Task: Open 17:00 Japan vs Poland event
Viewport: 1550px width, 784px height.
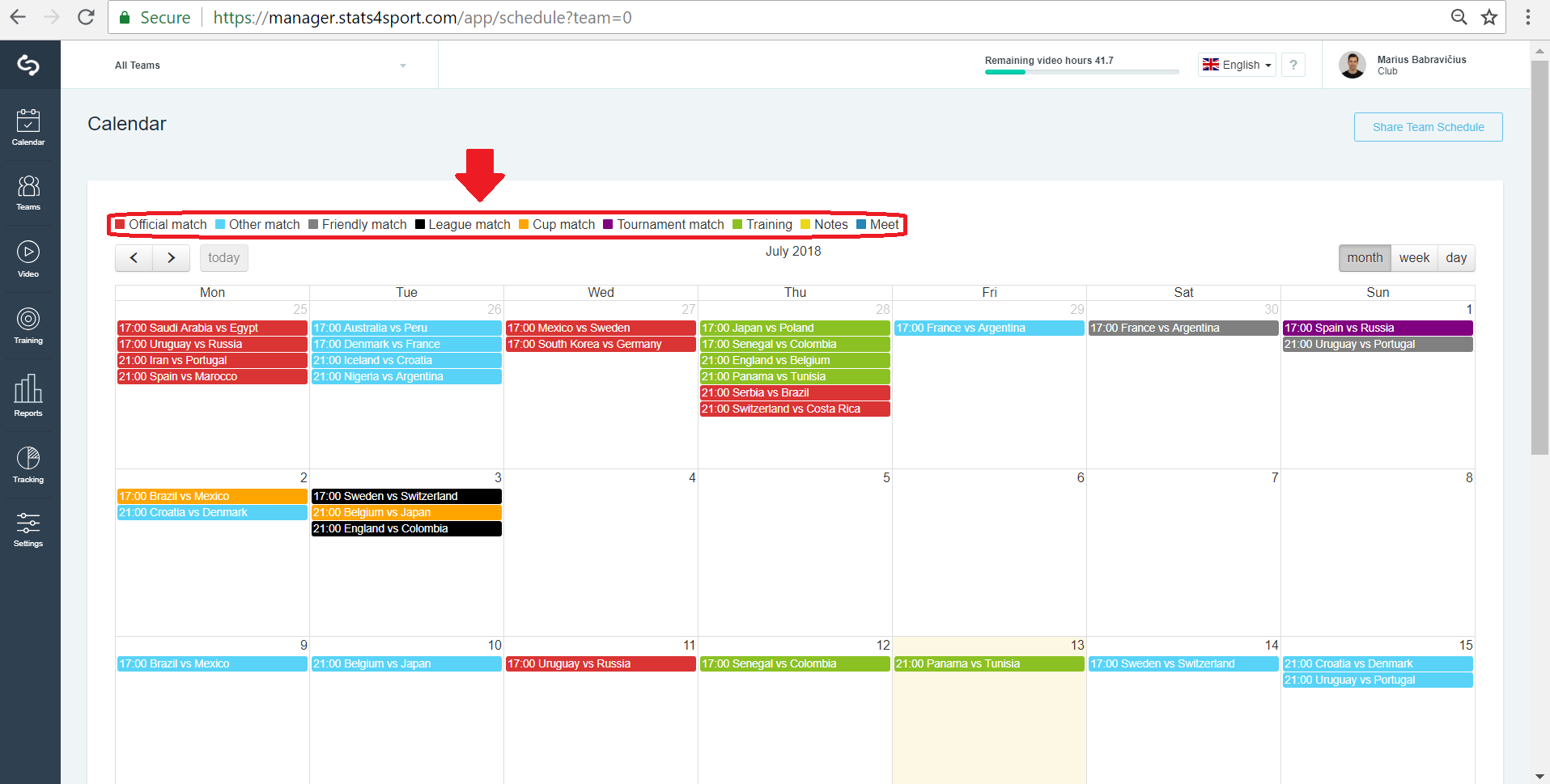Action: 795,328
